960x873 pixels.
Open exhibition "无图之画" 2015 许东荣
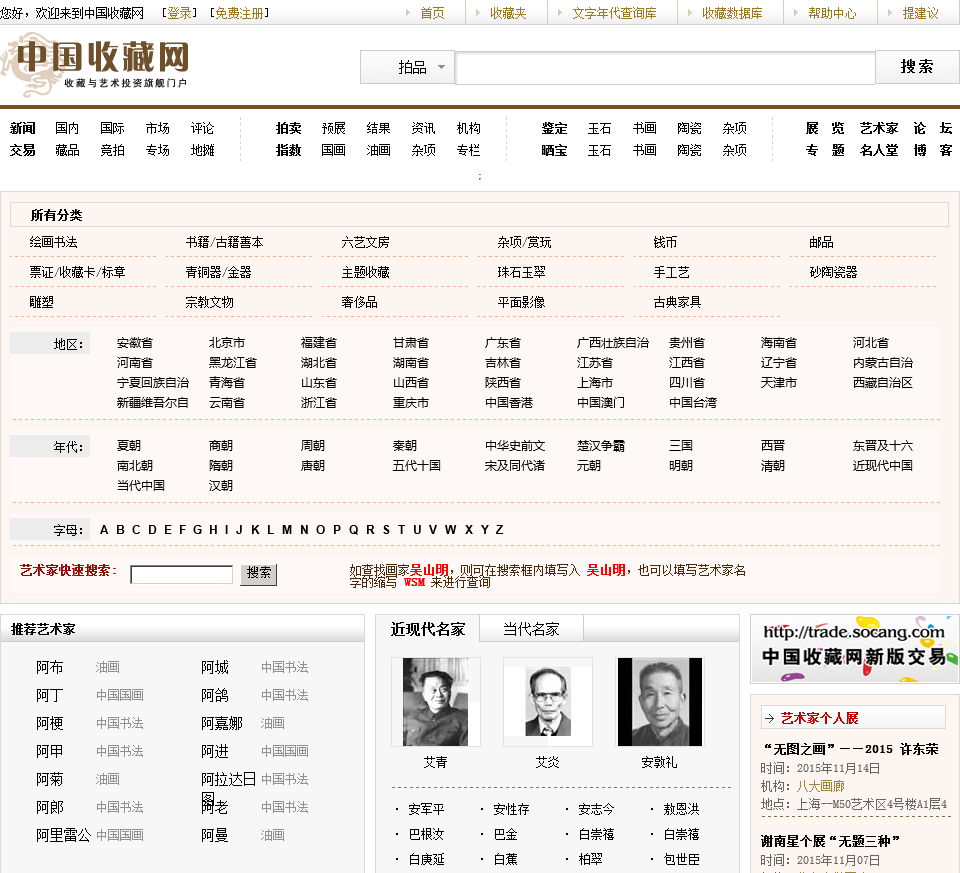pos(850,749)
